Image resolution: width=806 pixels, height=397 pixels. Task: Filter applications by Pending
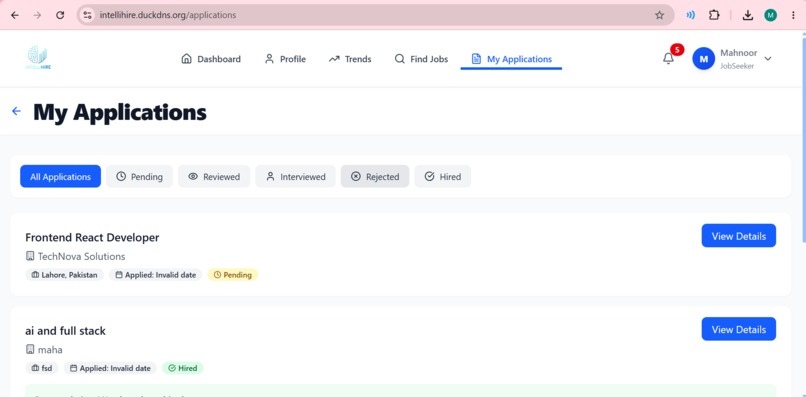(x=139, y=176)
